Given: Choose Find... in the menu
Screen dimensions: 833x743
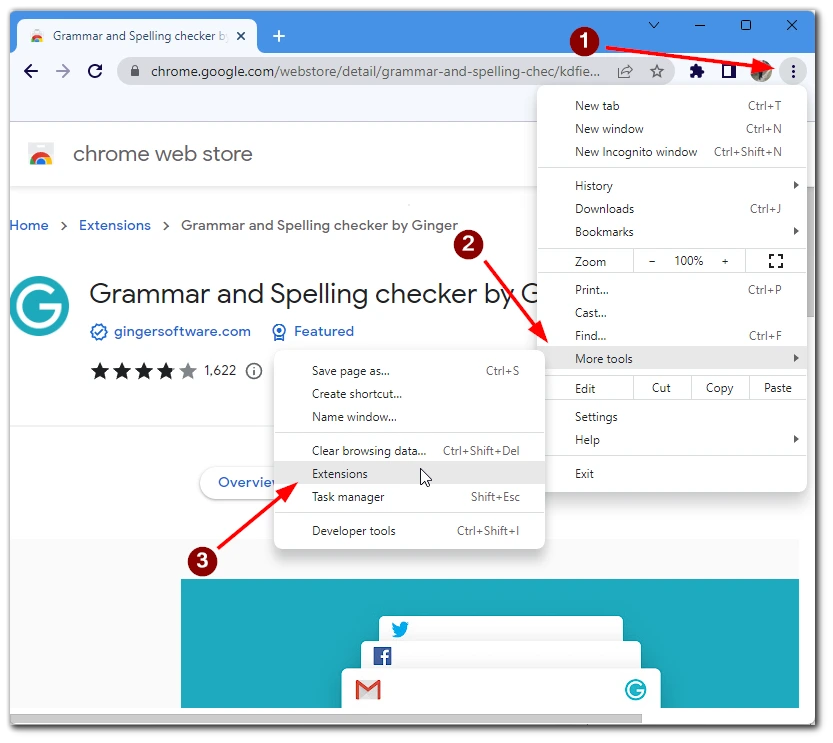Looking at the screenshot, I should click(x=672, y=336).
